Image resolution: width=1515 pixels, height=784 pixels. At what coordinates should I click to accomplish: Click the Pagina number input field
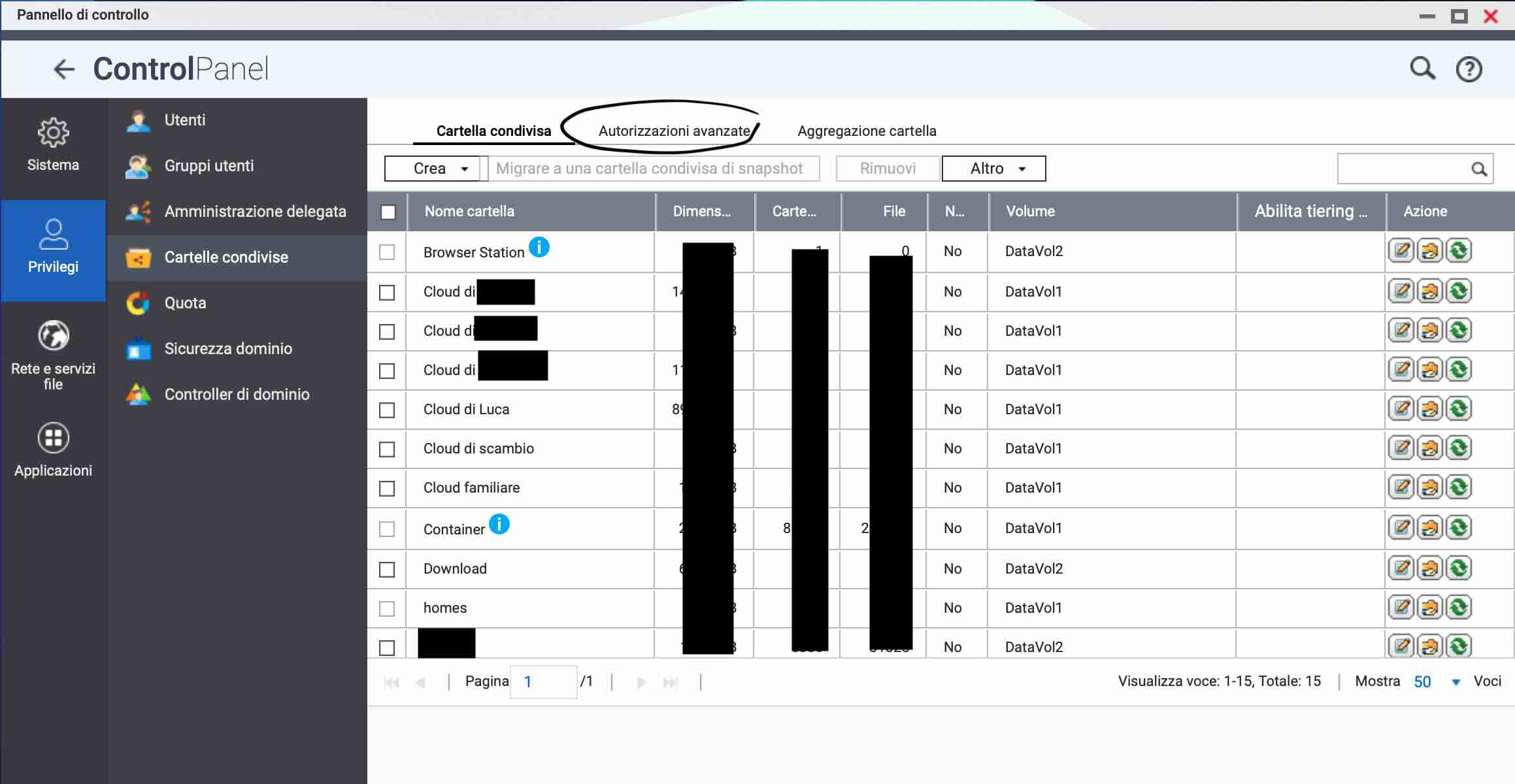pyautogui.click(x=542, y=682)
